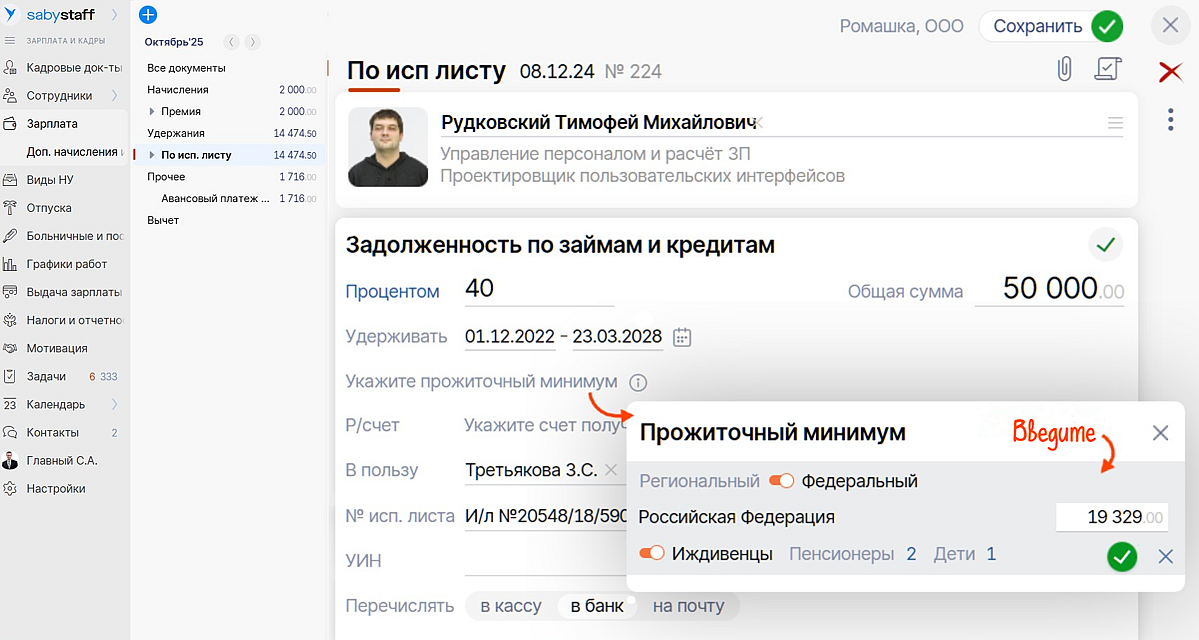Viewport: 1199px width, 640px height.
Task: Open Графики работ in sidebar
Action: pyautogui.click(x=66, y=264)
